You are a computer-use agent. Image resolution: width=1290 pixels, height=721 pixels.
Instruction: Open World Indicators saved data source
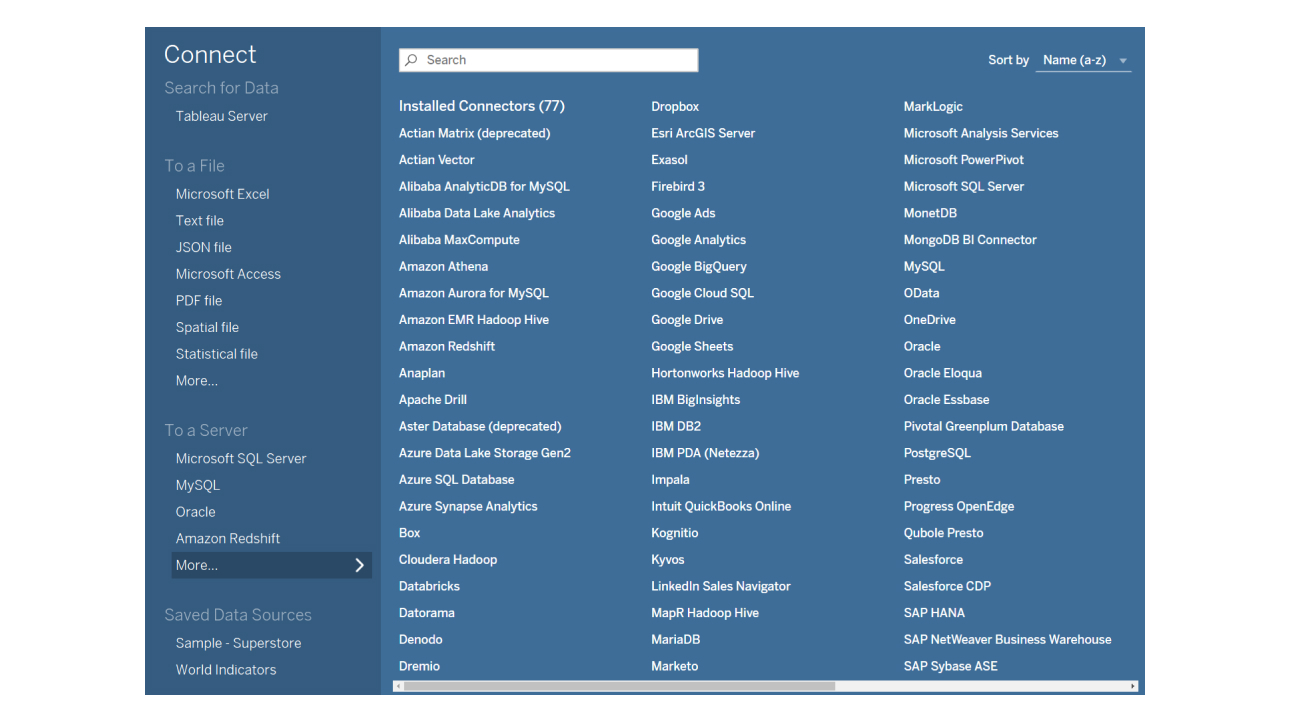point(226,670)
